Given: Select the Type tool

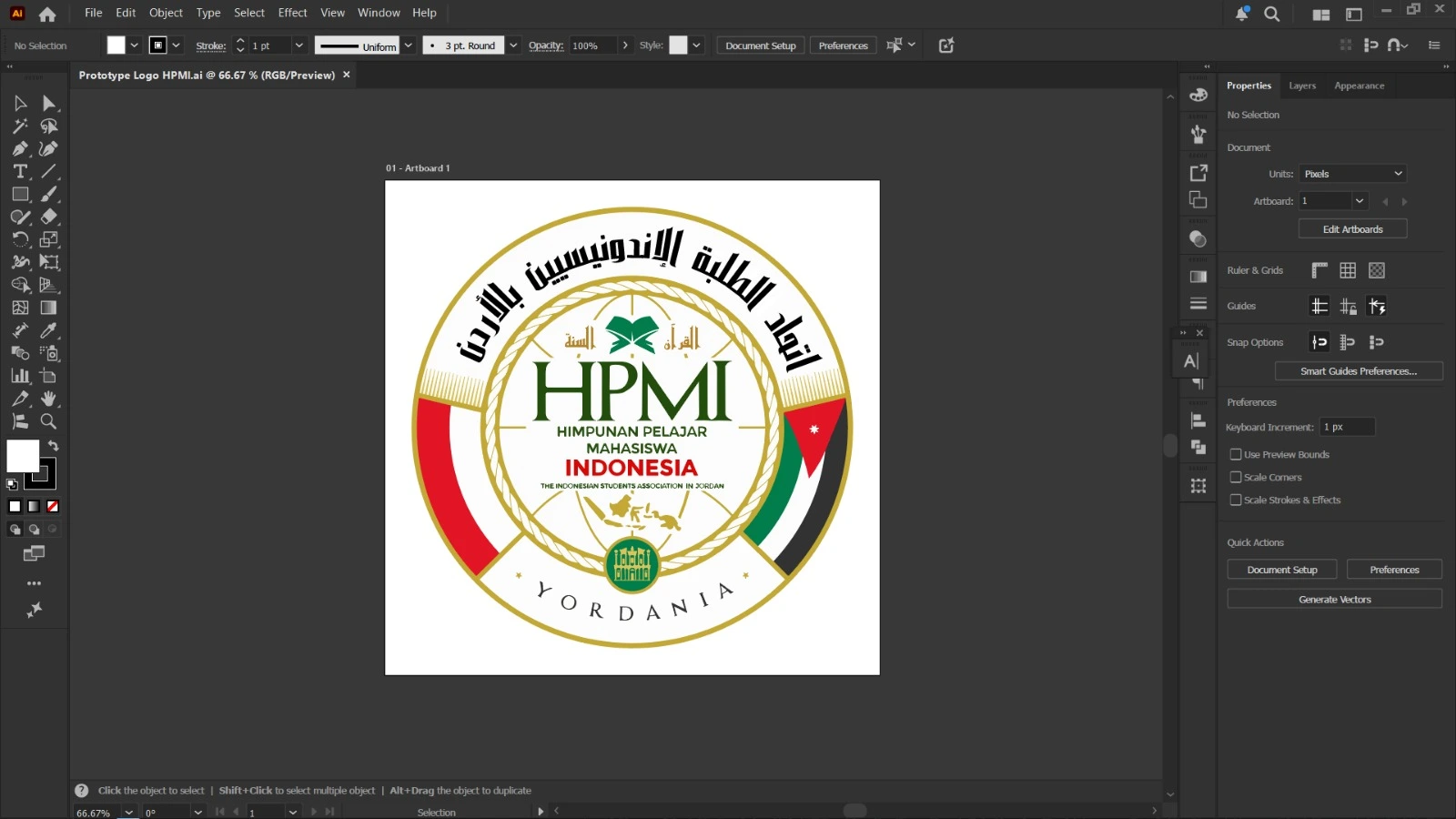Looking at the screenshot, I should click(x=20, y=171).
